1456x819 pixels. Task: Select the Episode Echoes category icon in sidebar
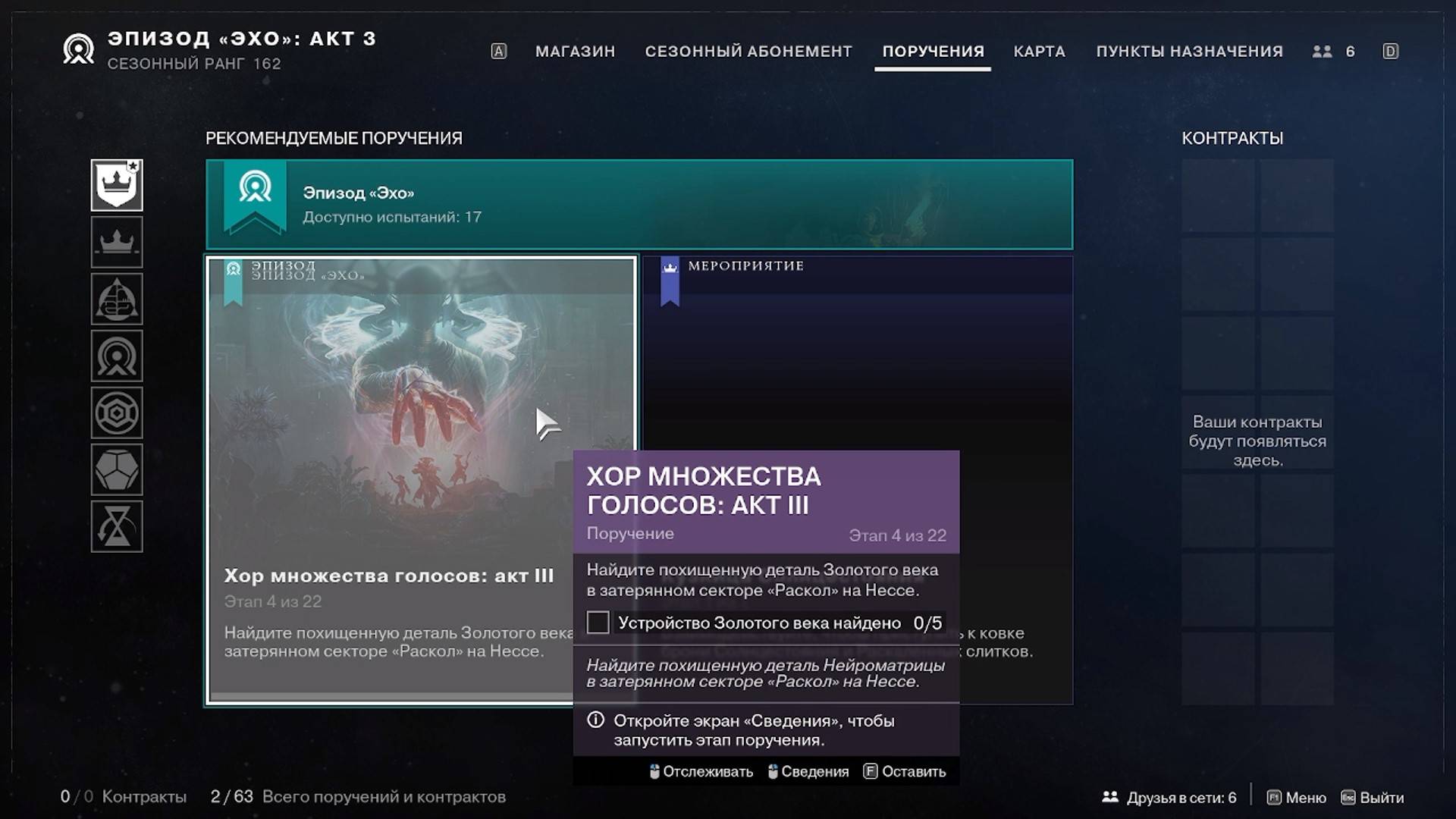tap(117, 356)
